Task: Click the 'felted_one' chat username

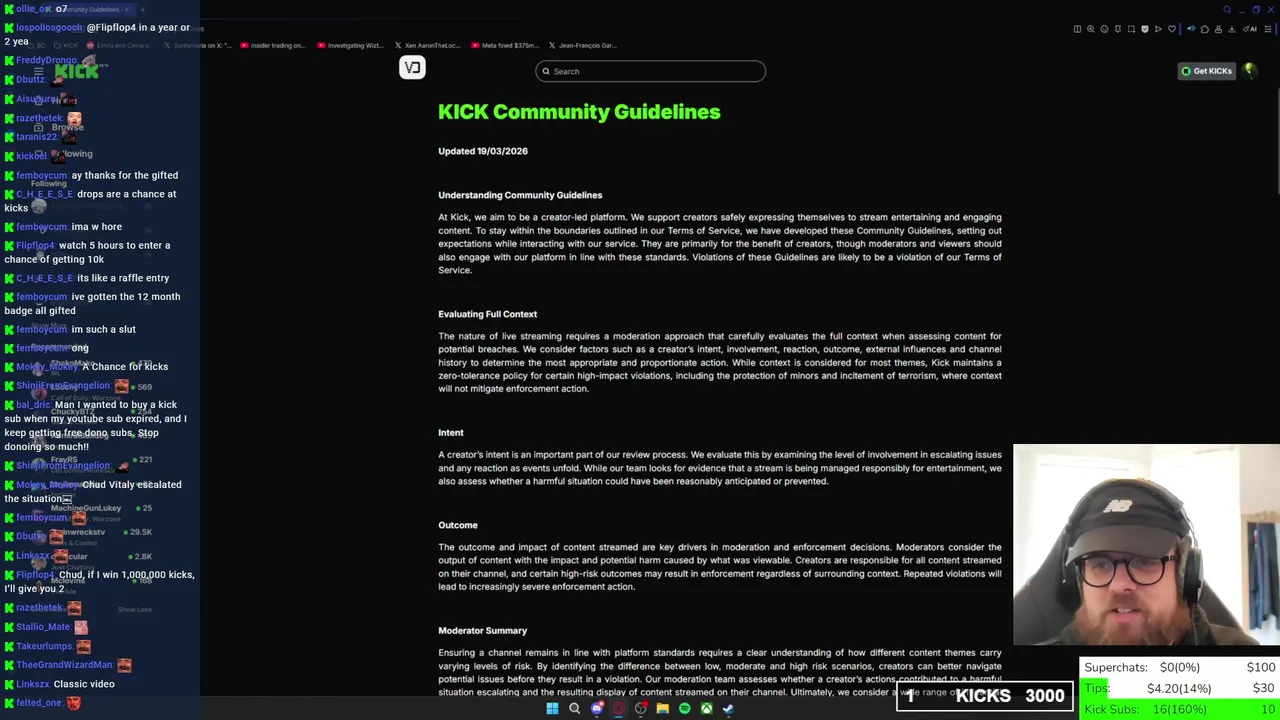Action: click(39, 703)
